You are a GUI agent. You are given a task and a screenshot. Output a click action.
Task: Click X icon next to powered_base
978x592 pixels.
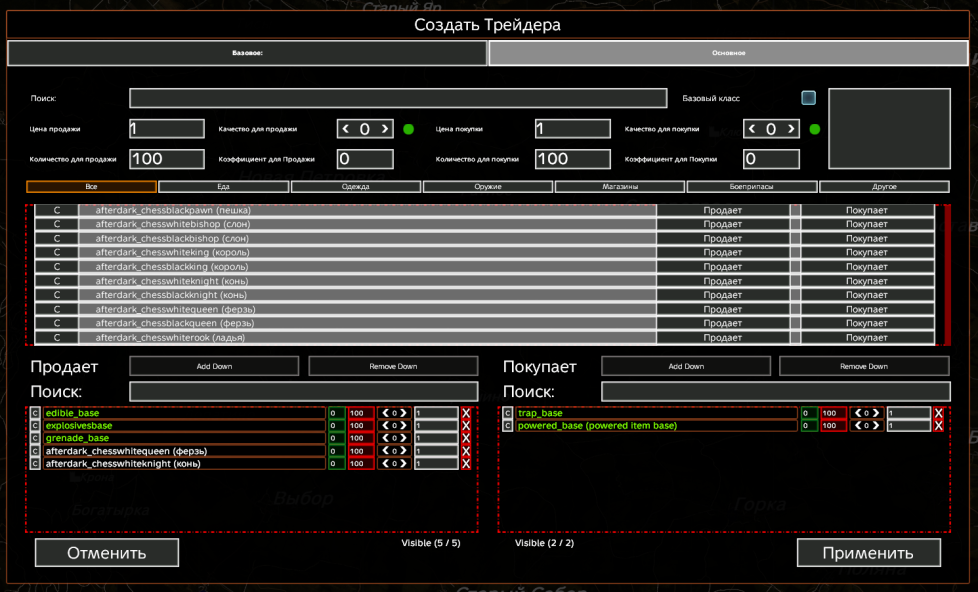pyautogui.click(x=938, y=426)
